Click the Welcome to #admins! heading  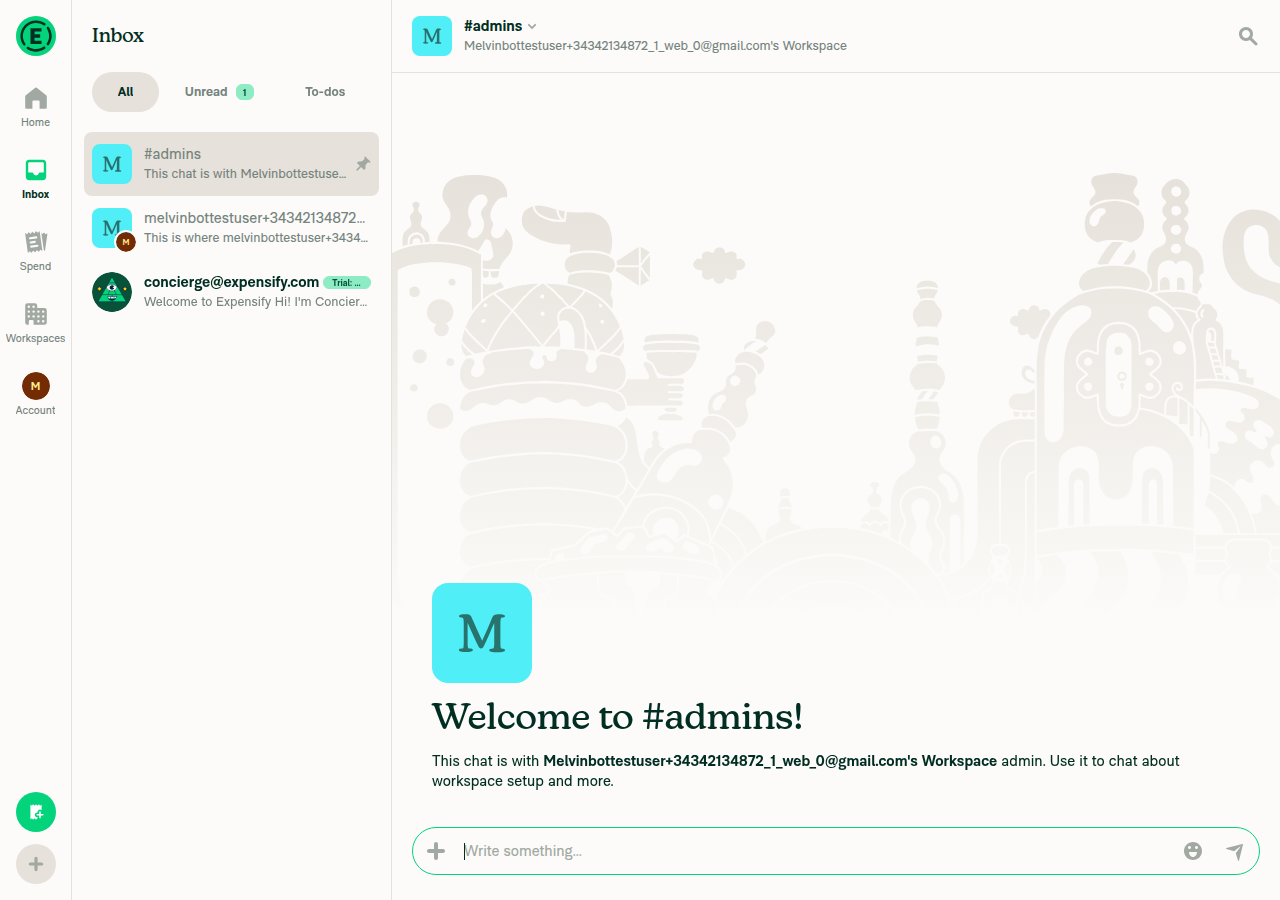(x=617, y=717)
